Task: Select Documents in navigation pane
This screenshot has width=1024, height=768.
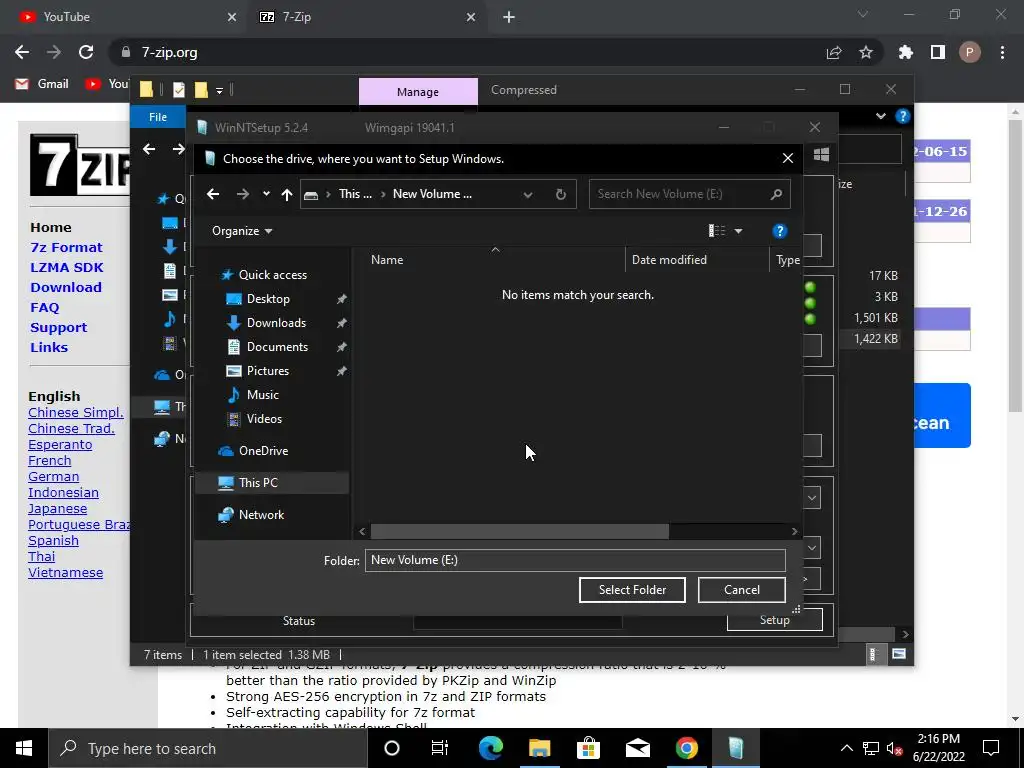Action: [277, 347]
